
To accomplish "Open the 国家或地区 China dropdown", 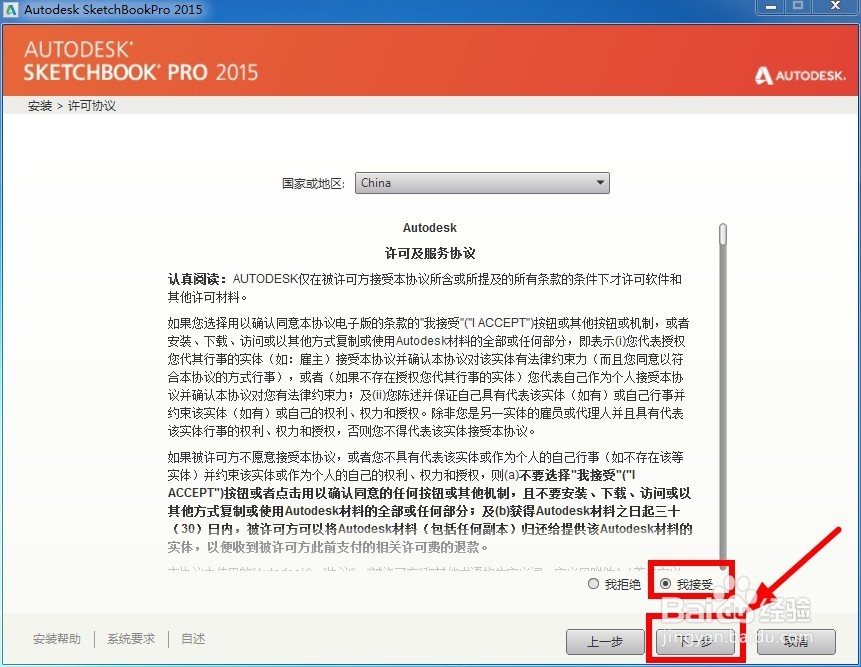I will [x=482, y=183].
